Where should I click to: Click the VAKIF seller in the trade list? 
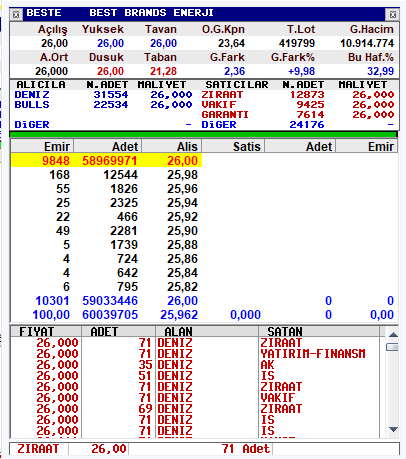277,398
